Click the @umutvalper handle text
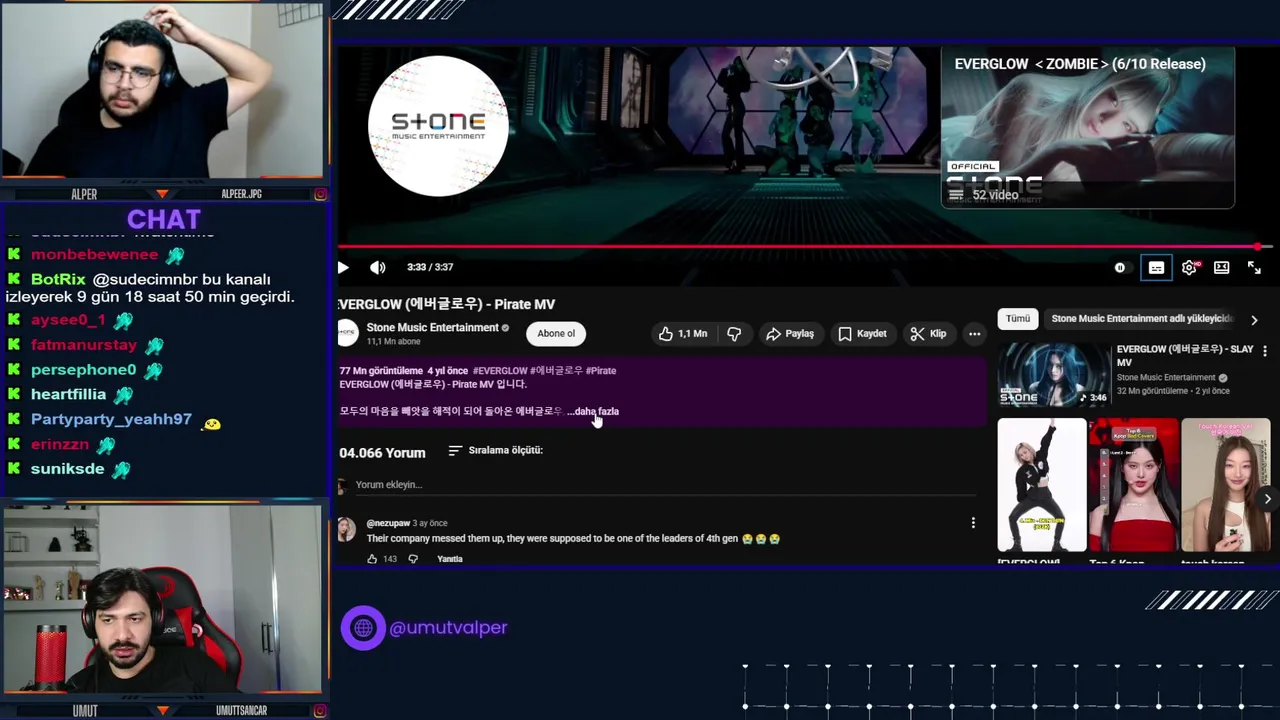 tap(448, 628)
